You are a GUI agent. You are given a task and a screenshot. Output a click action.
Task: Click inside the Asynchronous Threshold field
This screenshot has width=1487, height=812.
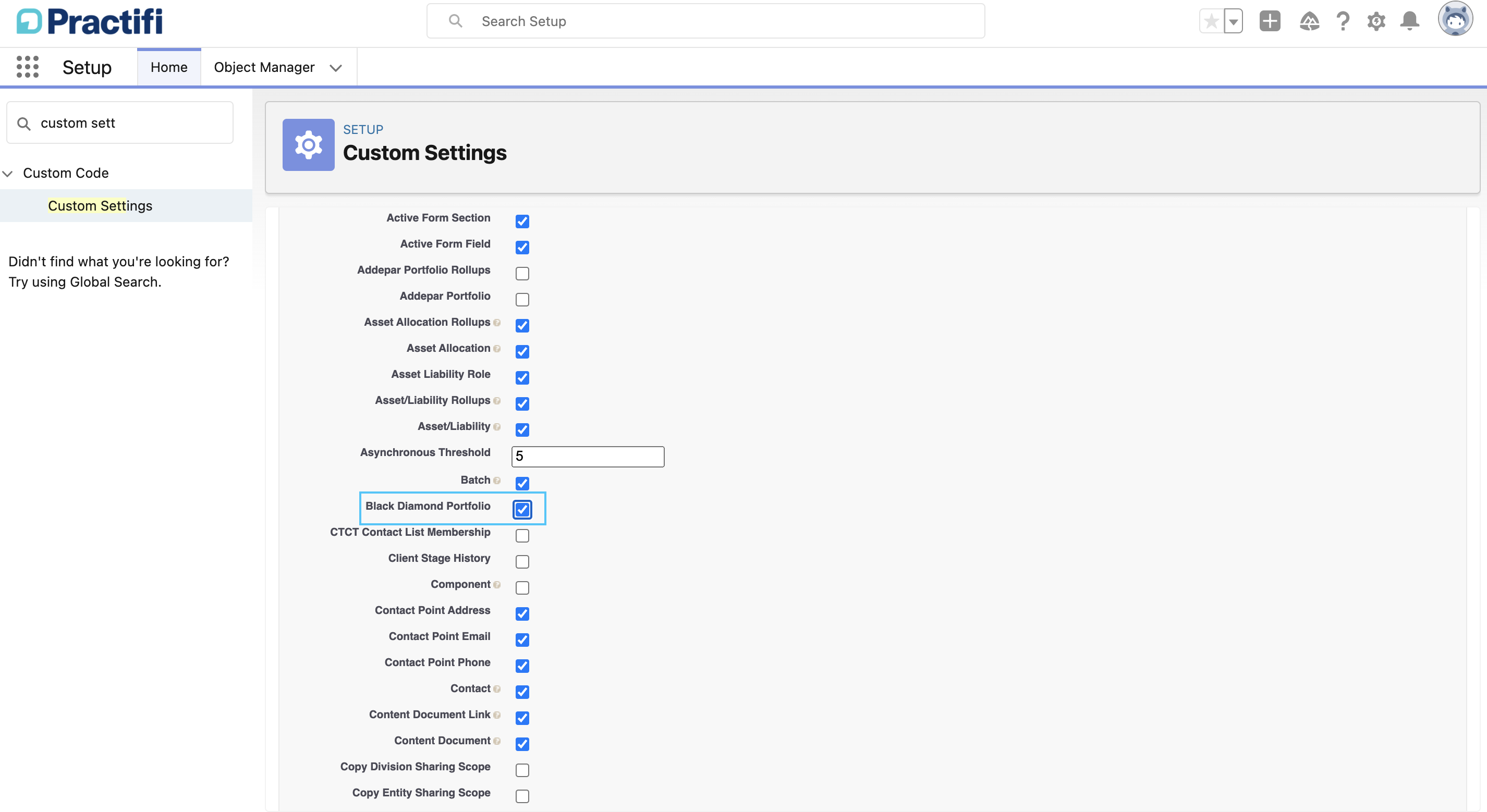[587, 456]
